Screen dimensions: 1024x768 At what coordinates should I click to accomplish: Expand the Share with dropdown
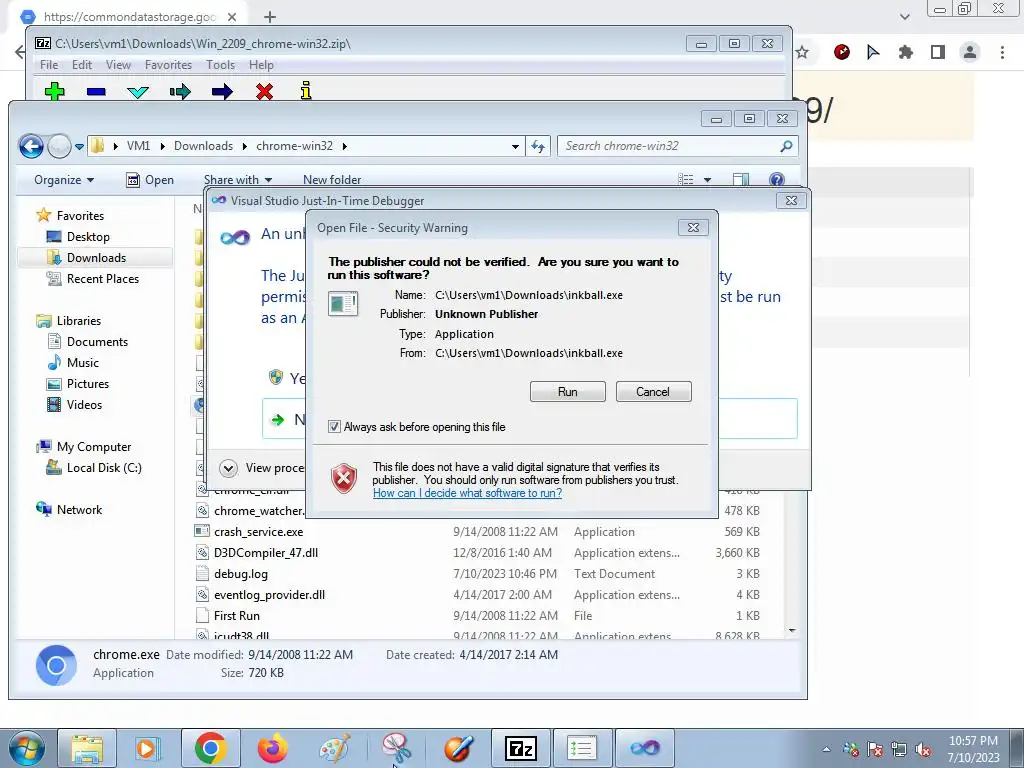pos(238,180)
